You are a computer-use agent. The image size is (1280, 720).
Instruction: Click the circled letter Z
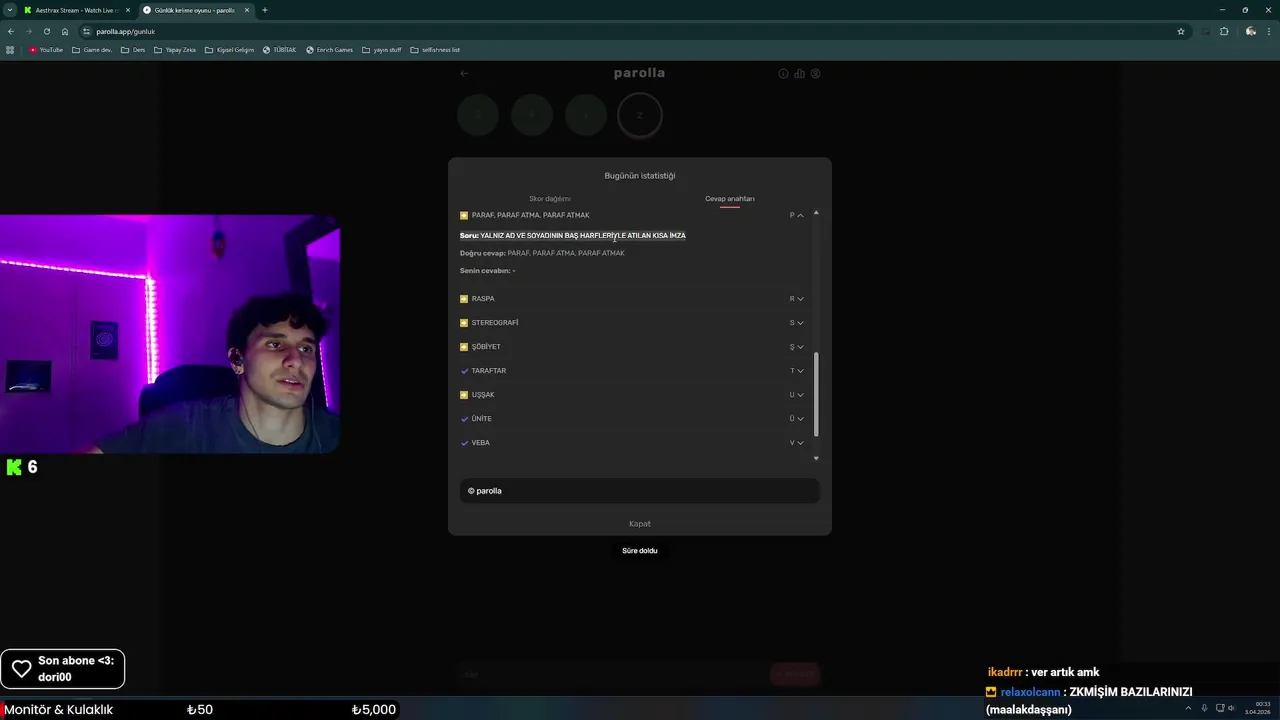click(640, 115)
